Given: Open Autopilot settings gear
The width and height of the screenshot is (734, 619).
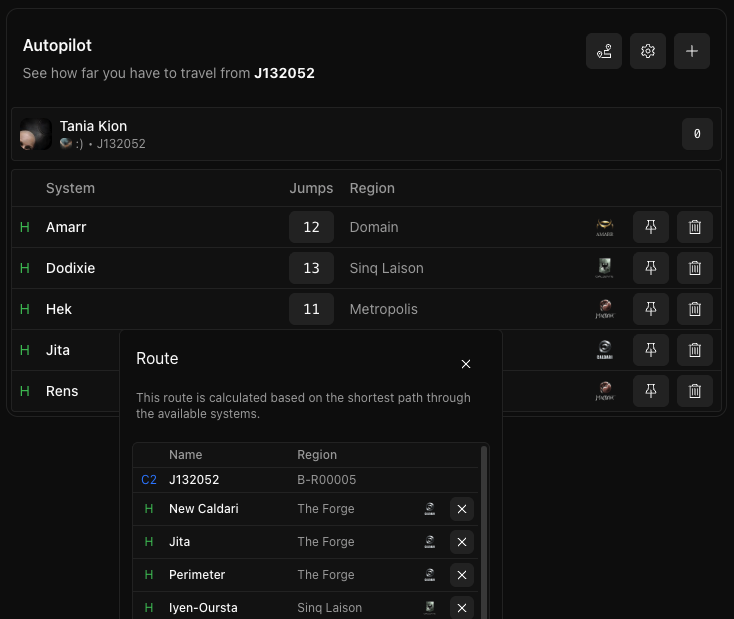Looking at the screenshot, I should 648,51.
